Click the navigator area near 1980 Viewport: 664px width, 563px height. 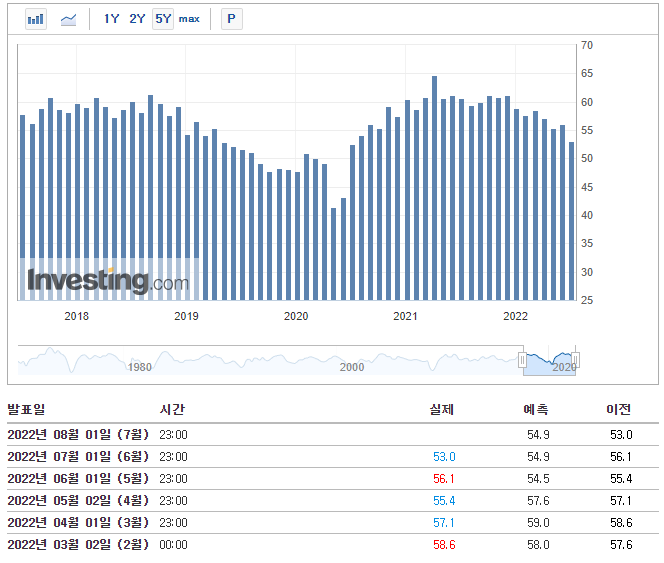click(x=140, y=367)
